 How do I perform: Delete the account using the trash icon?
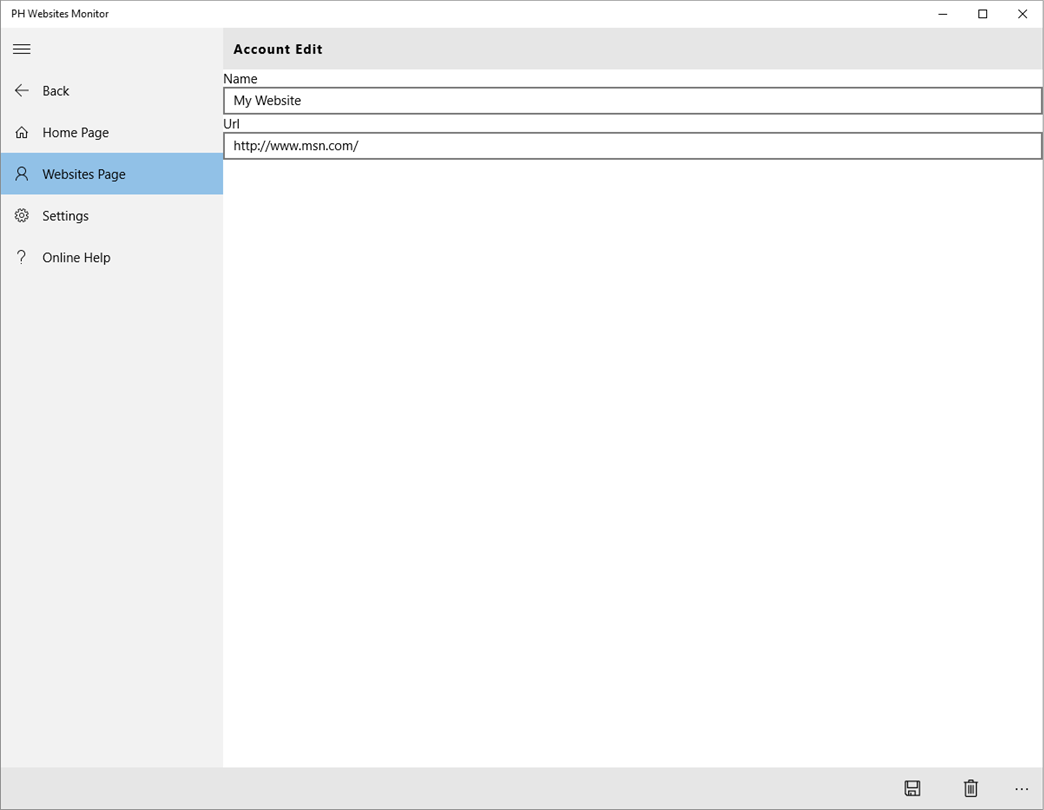pos(971,788)
